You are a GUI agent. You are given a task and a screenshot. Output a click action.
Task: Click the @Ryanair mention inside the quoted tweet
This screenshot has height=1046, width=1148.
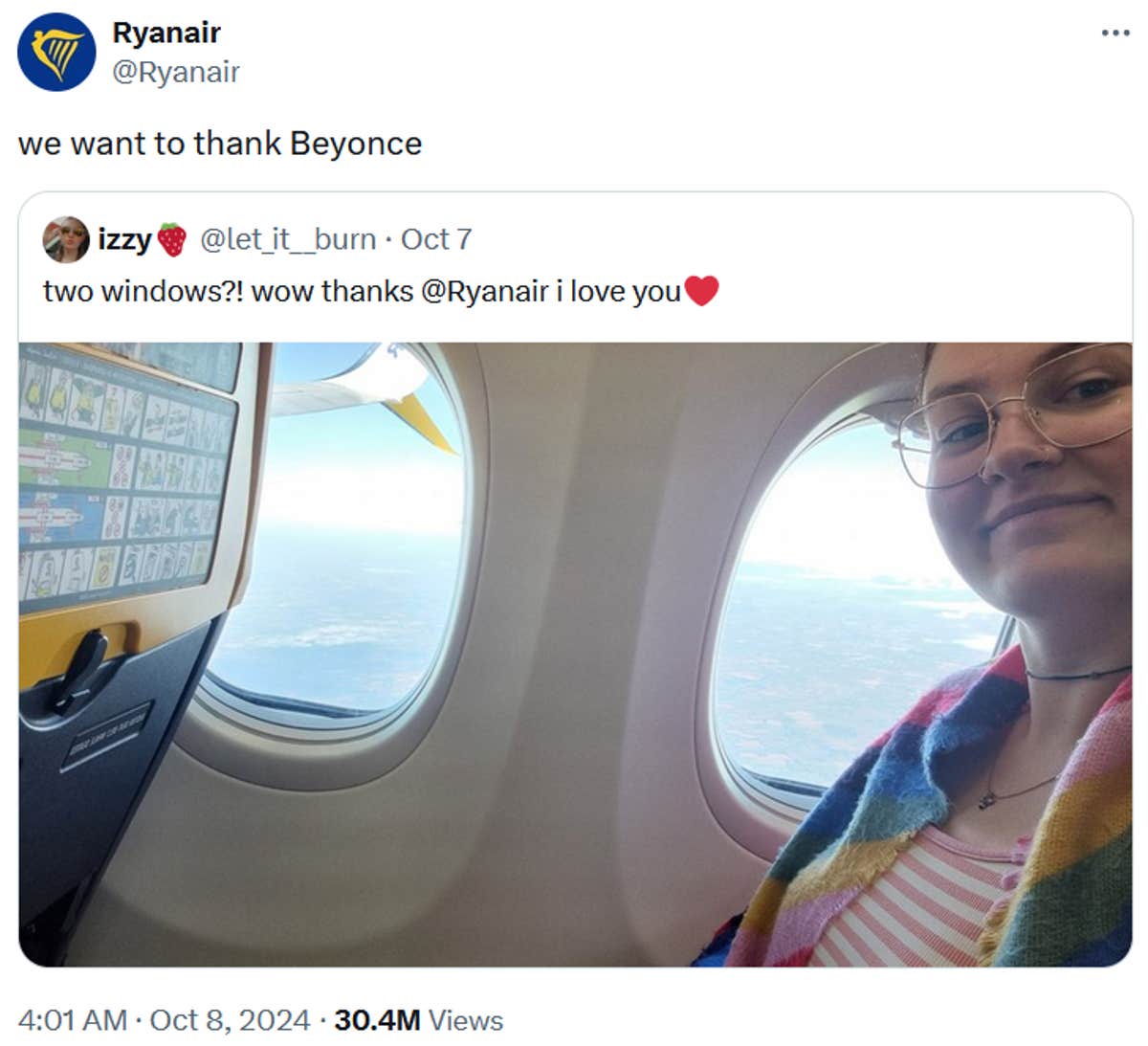485,292
